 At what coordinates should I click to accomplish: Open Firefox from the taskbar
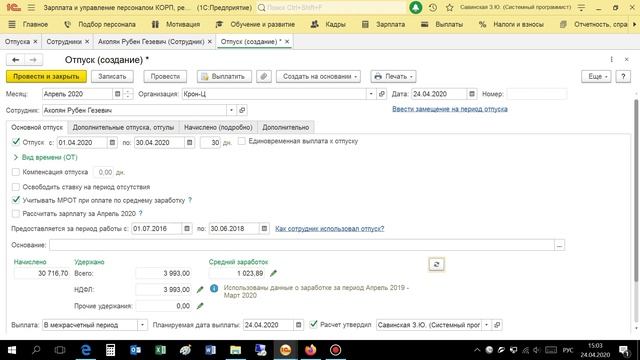pos(310,350)
